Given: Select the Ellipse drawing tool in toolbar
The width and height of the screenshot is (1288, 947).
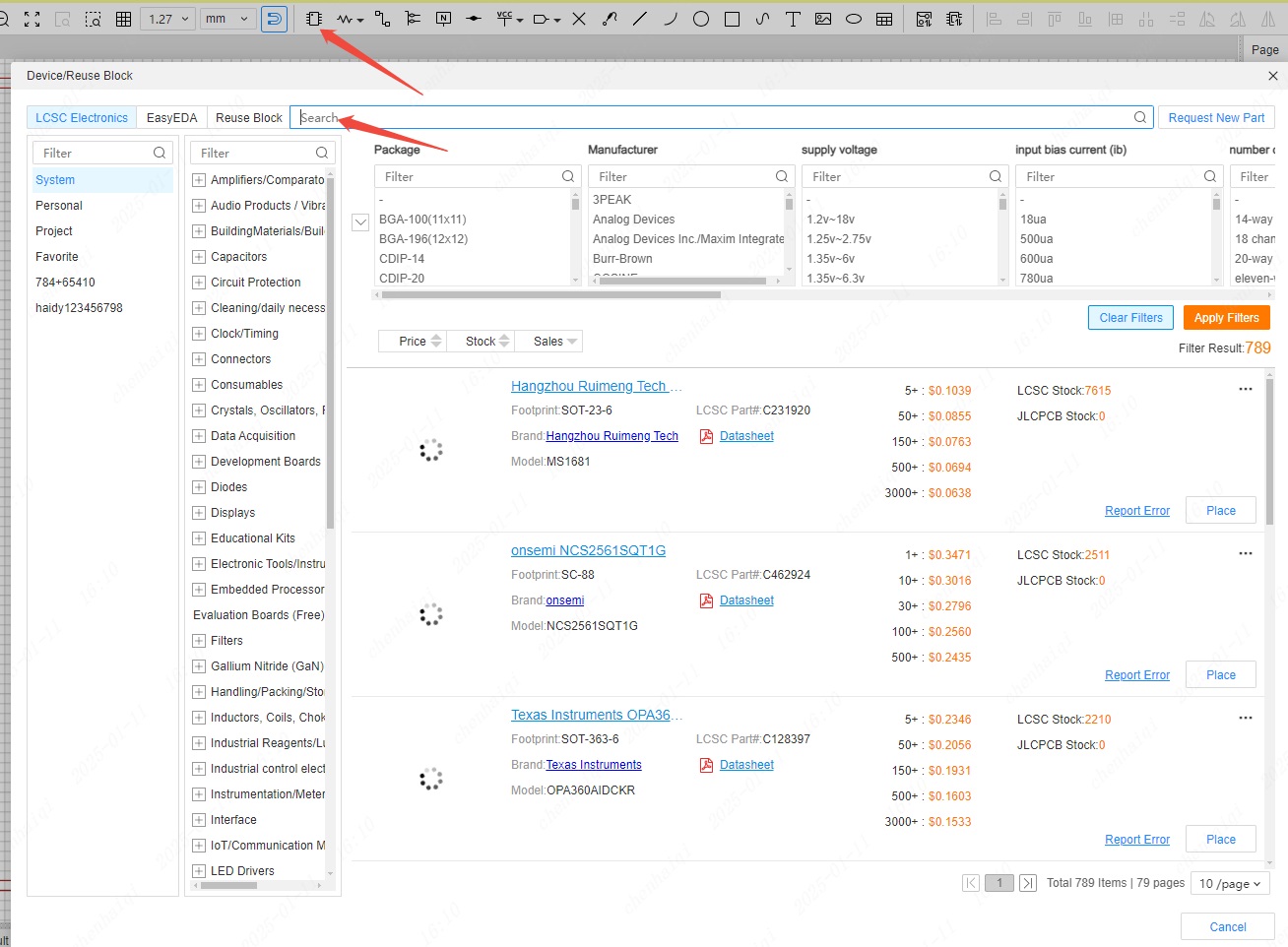Looking at the screenshot, I should click(854, 19).
